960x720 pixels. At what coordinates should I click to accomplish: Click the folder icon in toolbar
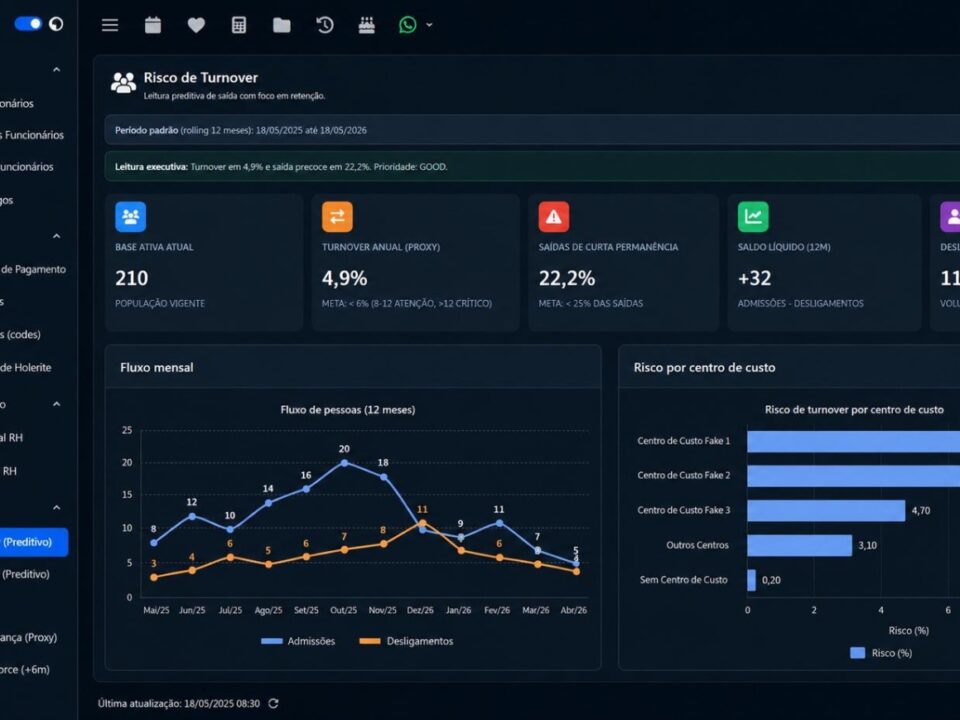pos(282,25)
